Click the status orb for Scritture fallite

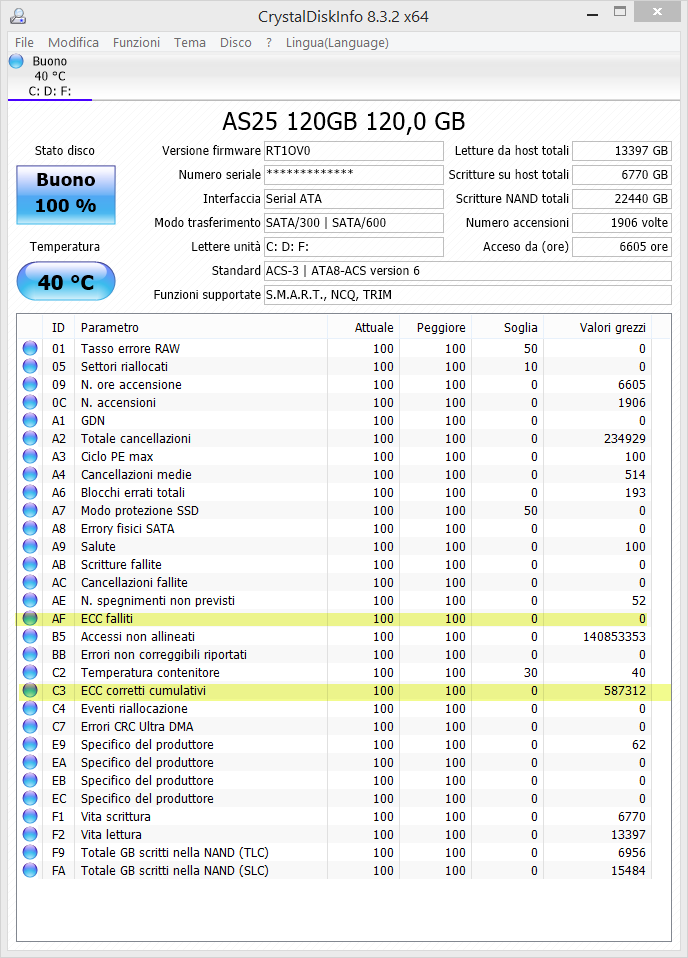(30, 565)
